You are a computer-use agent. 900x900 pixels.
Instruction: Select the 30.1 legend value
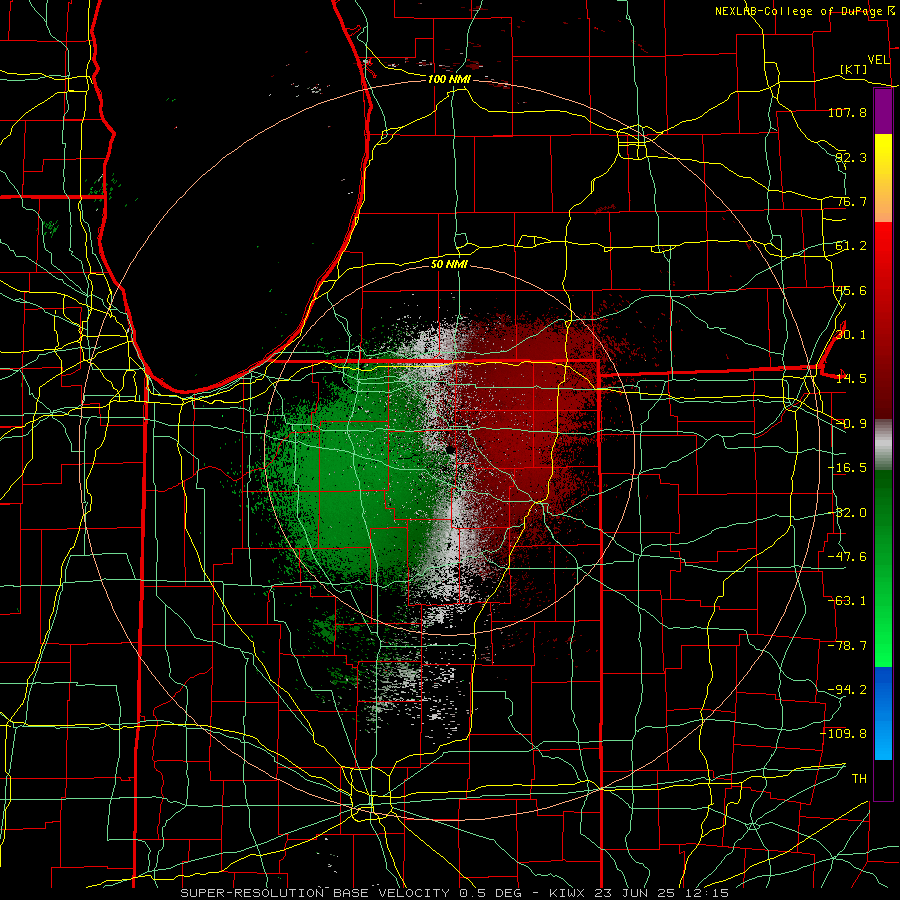click(x=851, y=335)
